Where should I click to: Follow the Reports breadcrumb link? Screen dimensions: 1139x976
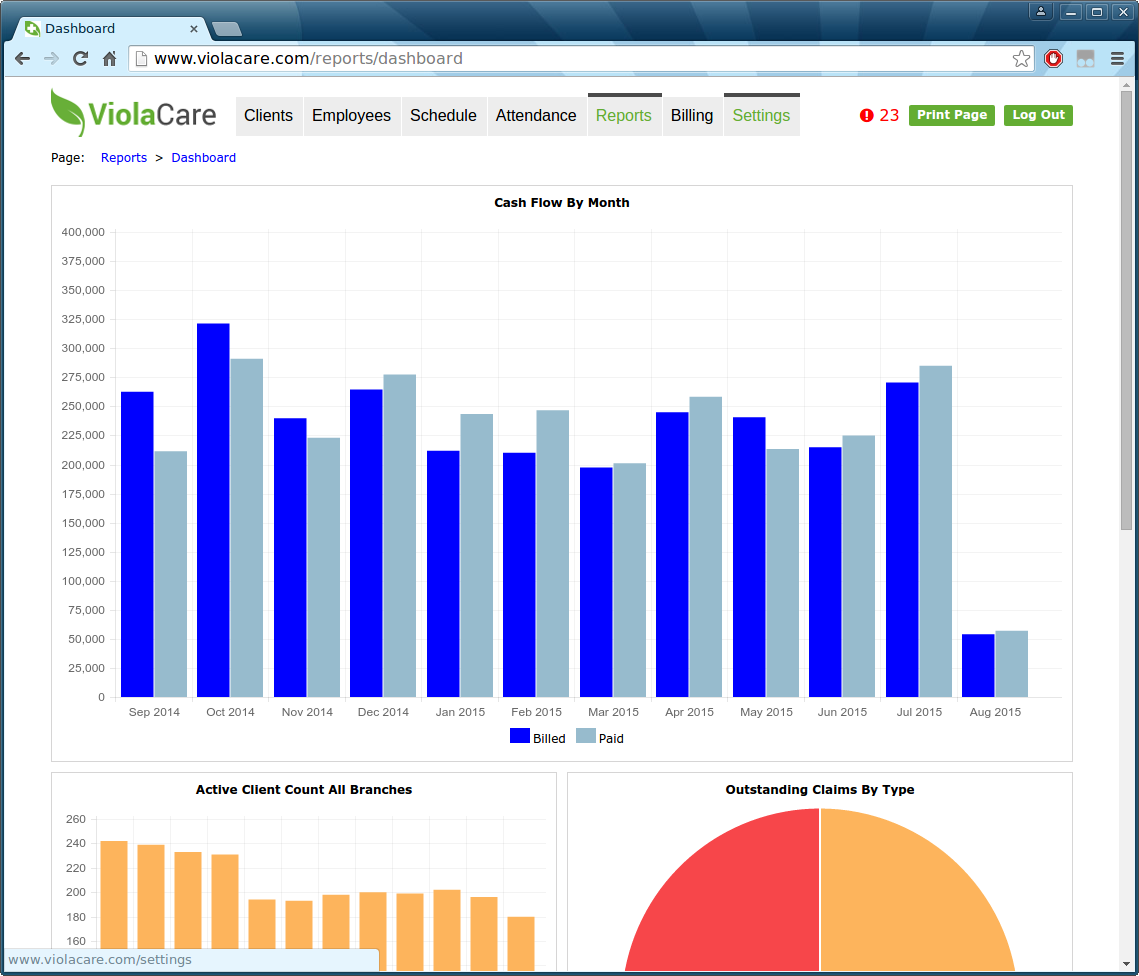(123, 158)
